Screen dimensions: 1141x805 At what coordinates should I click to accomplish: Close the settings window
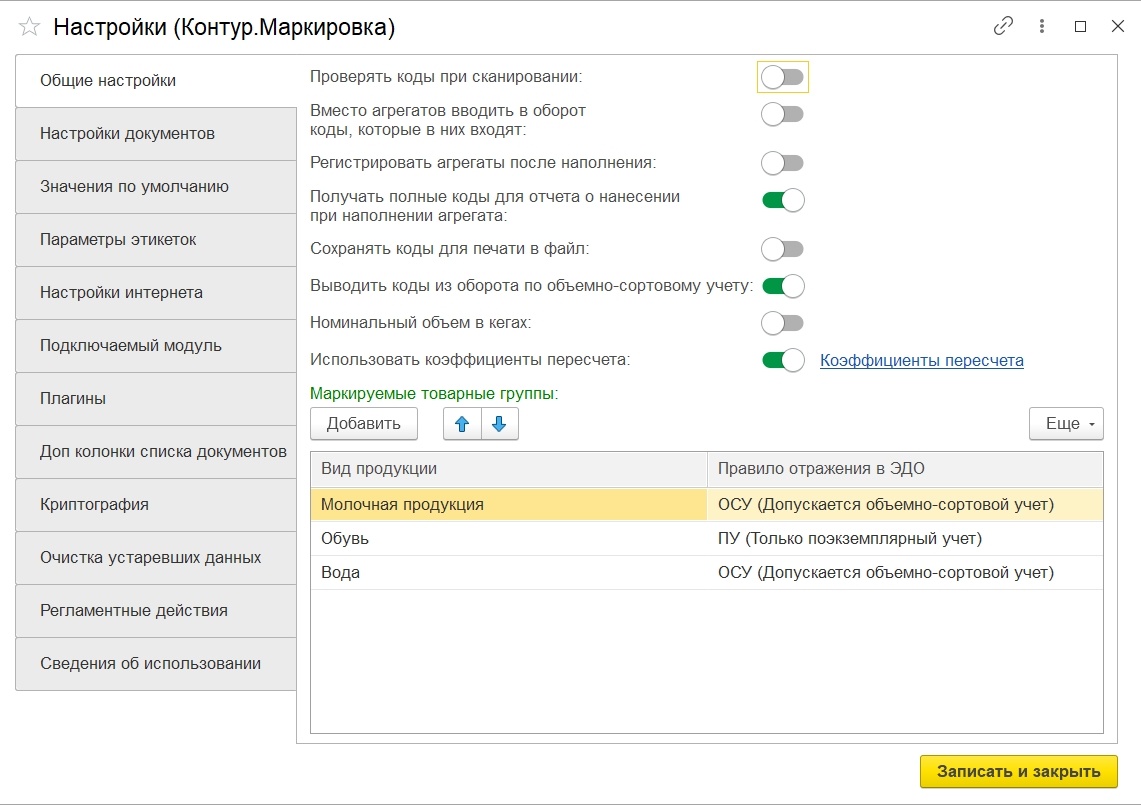[x=1118, y=26]
